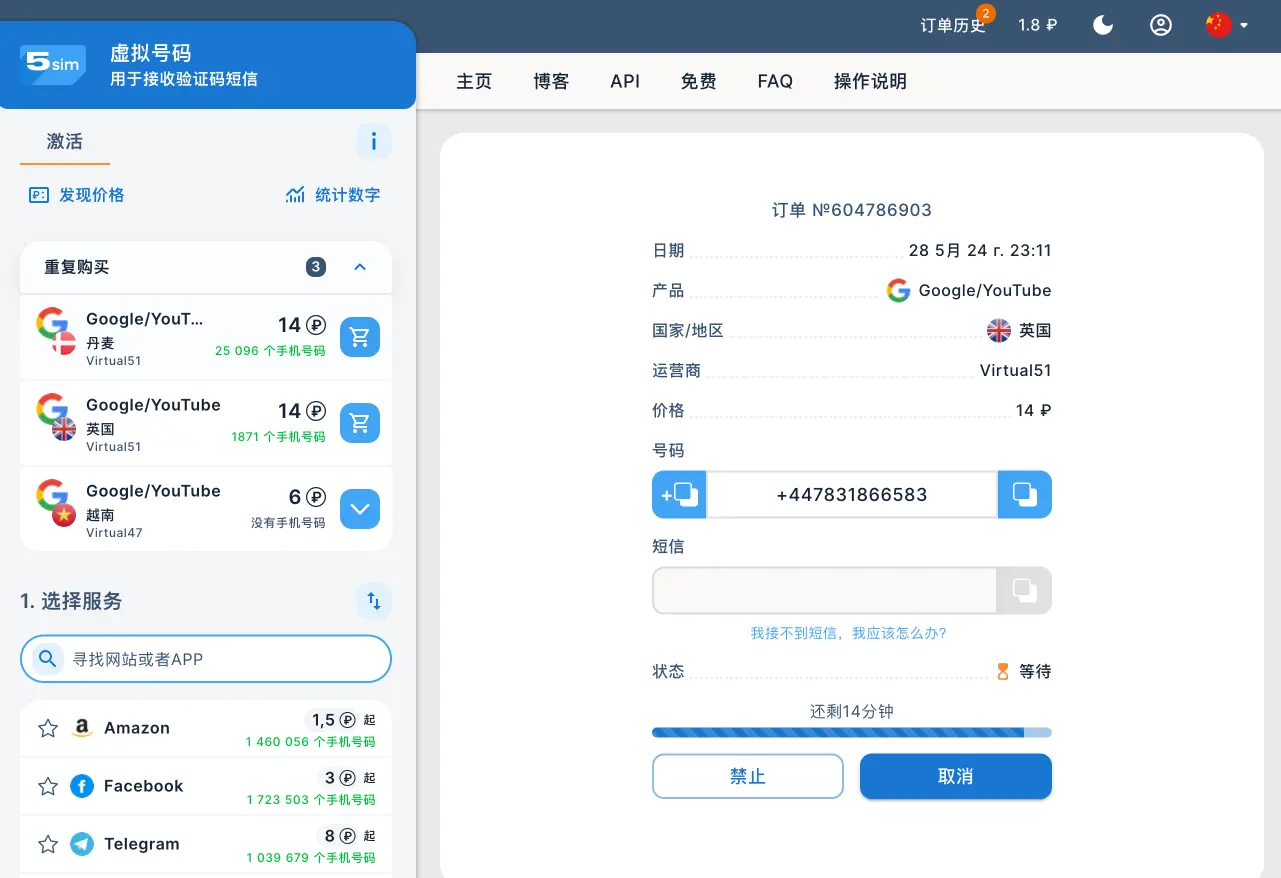Select the Telegram service icon
The height and width of the screenshot is (878, 1281).
pyautogui.click(x=82, y=844)
